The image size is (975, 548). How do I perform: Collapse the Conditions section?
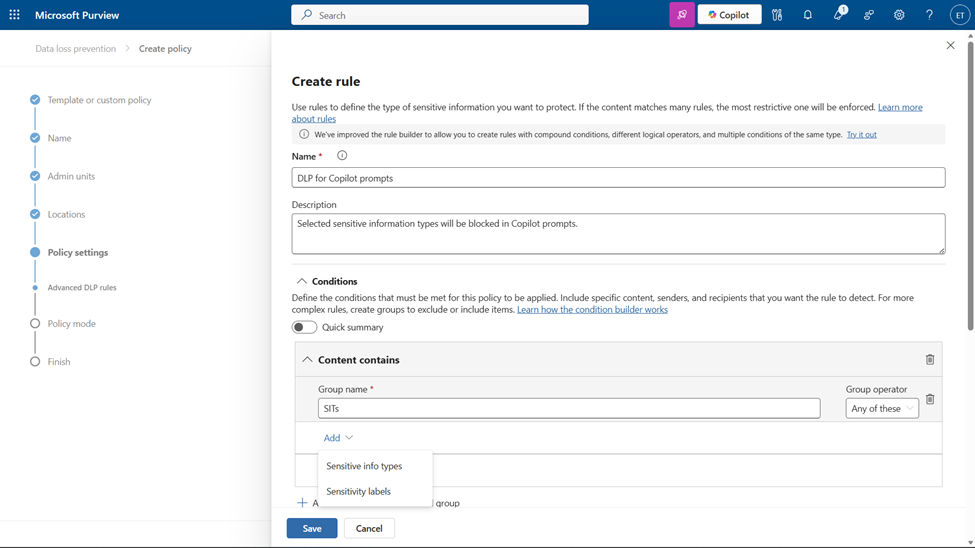pos(301,282)
